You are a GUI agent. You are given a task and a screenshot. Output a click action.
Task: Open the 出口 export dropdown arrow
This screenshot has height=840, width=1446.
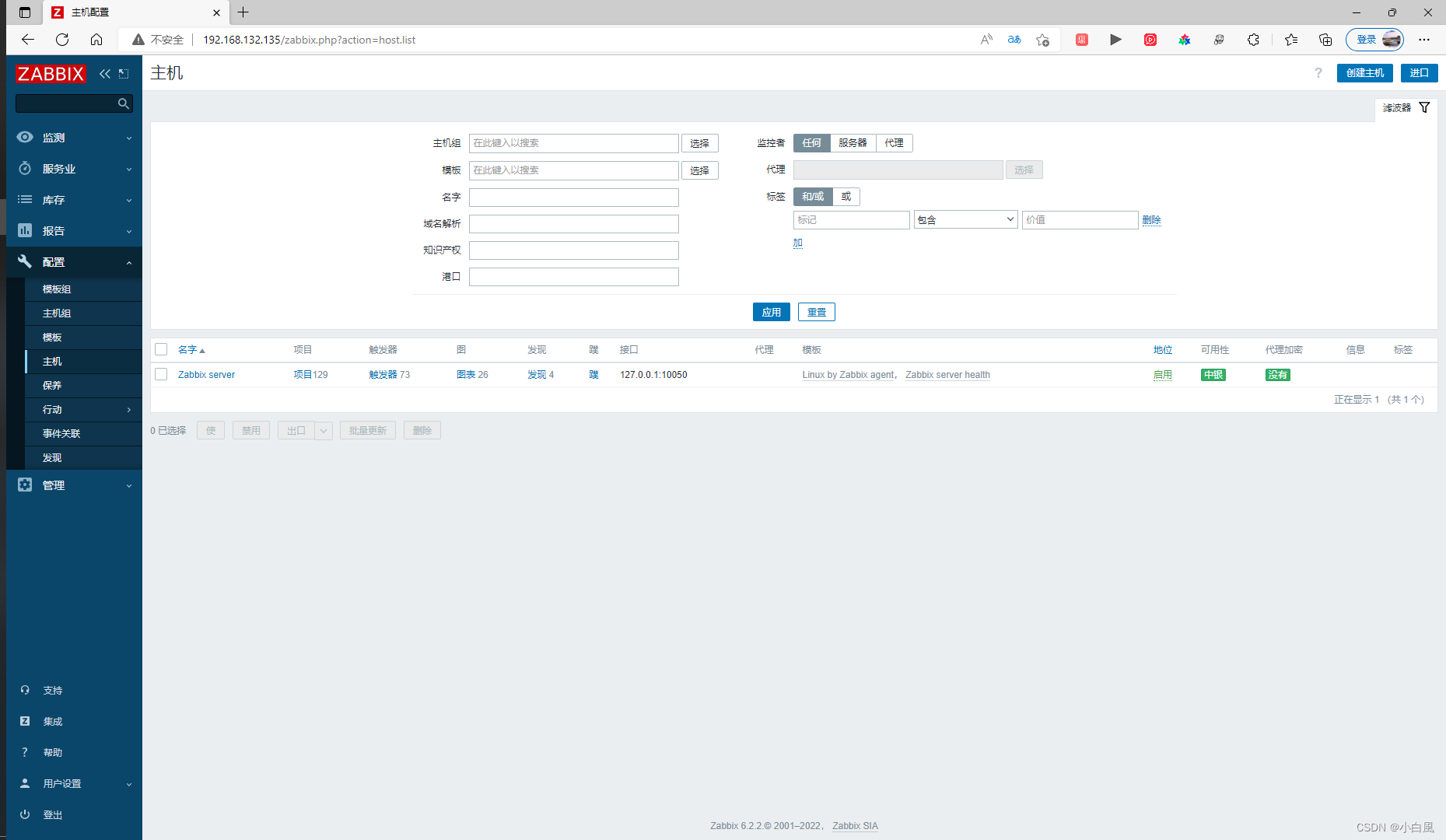click(x=324, y=431)
